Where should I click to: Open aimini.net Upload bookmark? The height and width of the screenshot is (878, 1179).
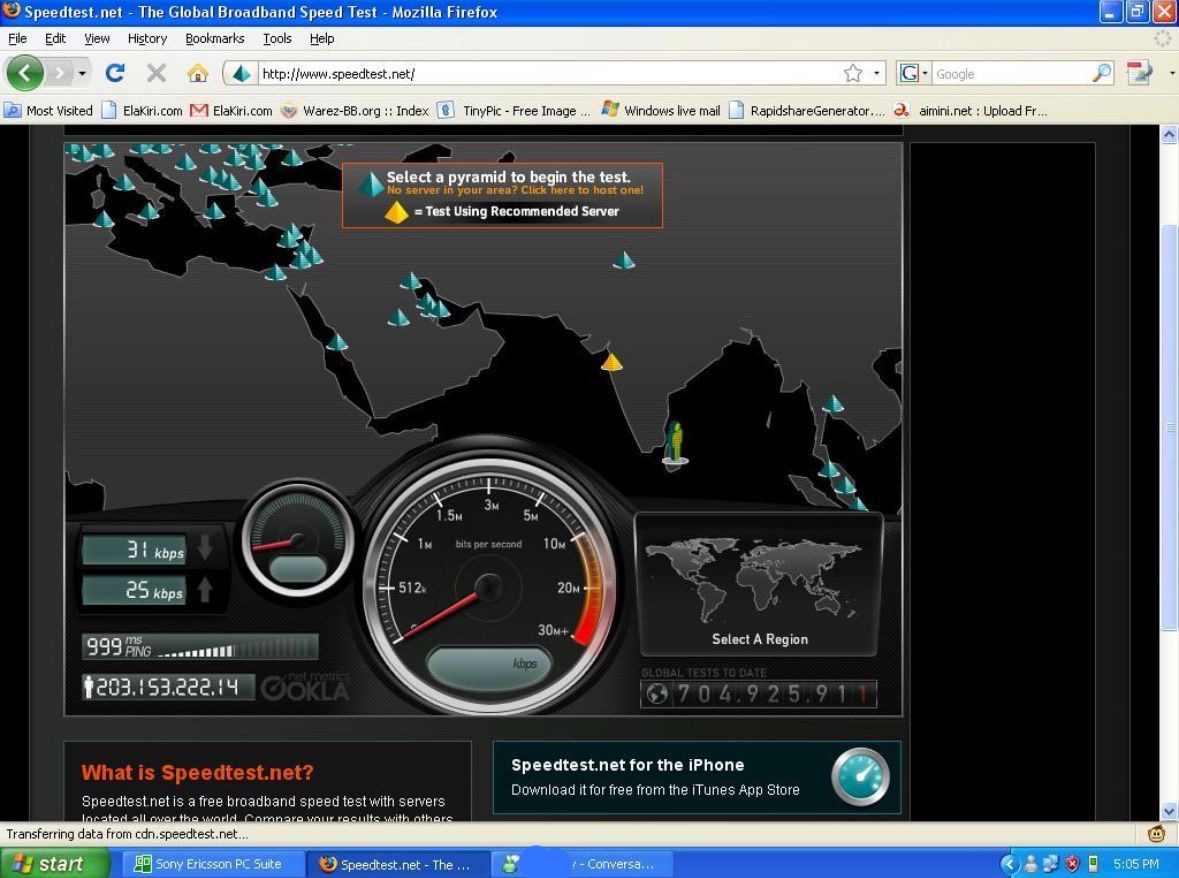pyautogui.click(x=971, y=111)
